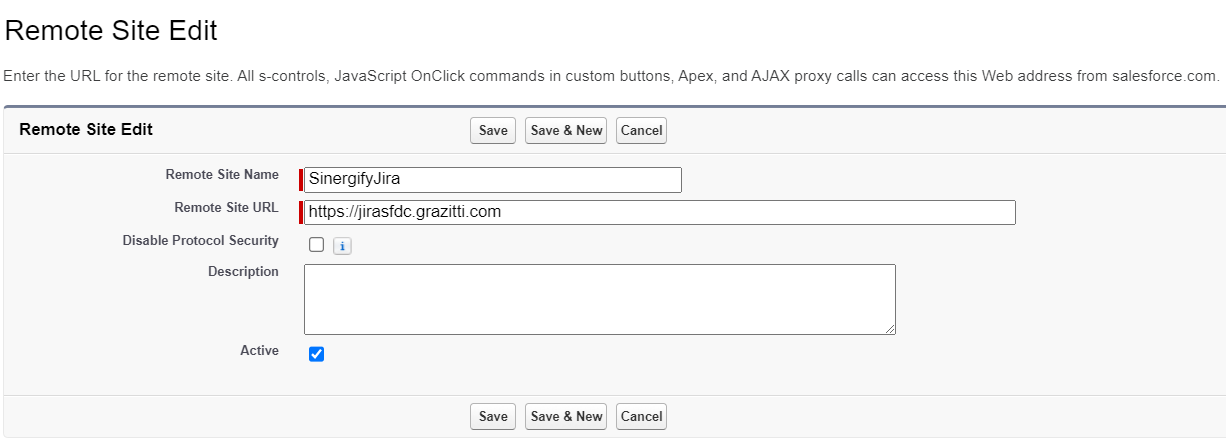Click the Remote Site URL label
The width and height of the screenshot is (1226, 439).
pyautogui.click(x=226, y=208)
